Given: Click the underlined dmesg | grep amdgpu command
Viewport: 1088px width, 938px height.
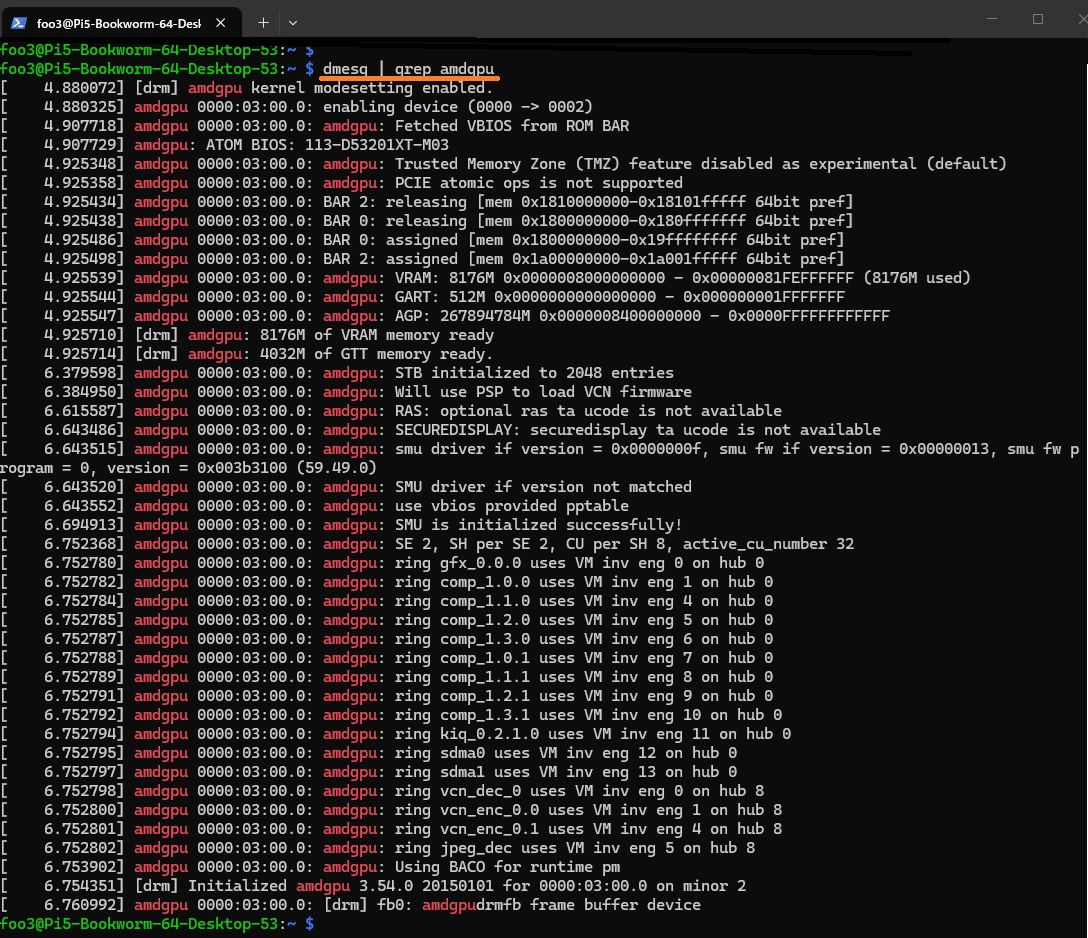Looking at the screenshot, I should pos(408,69).
